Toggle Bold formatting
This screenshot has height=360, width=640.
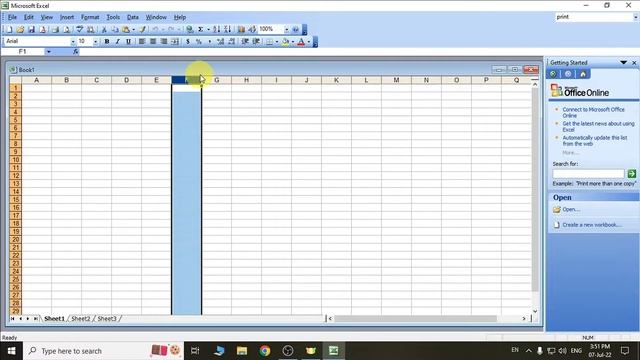pyautogui.click(x=107, y=41)
